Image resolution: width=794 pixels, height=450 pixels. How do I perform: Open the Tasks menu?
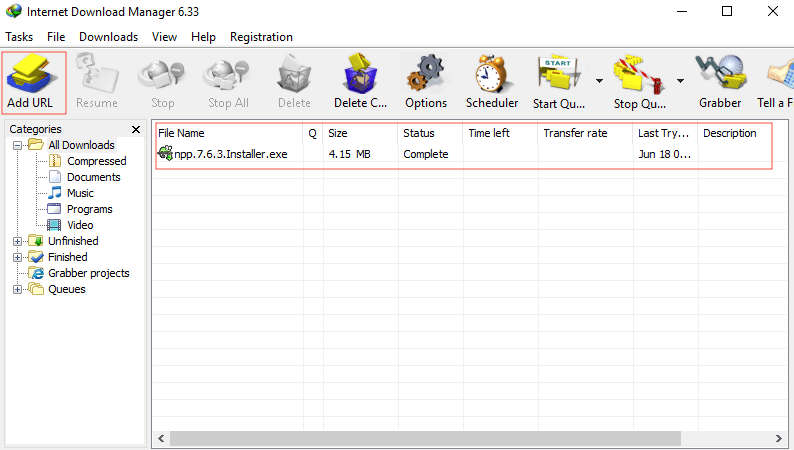19,37
